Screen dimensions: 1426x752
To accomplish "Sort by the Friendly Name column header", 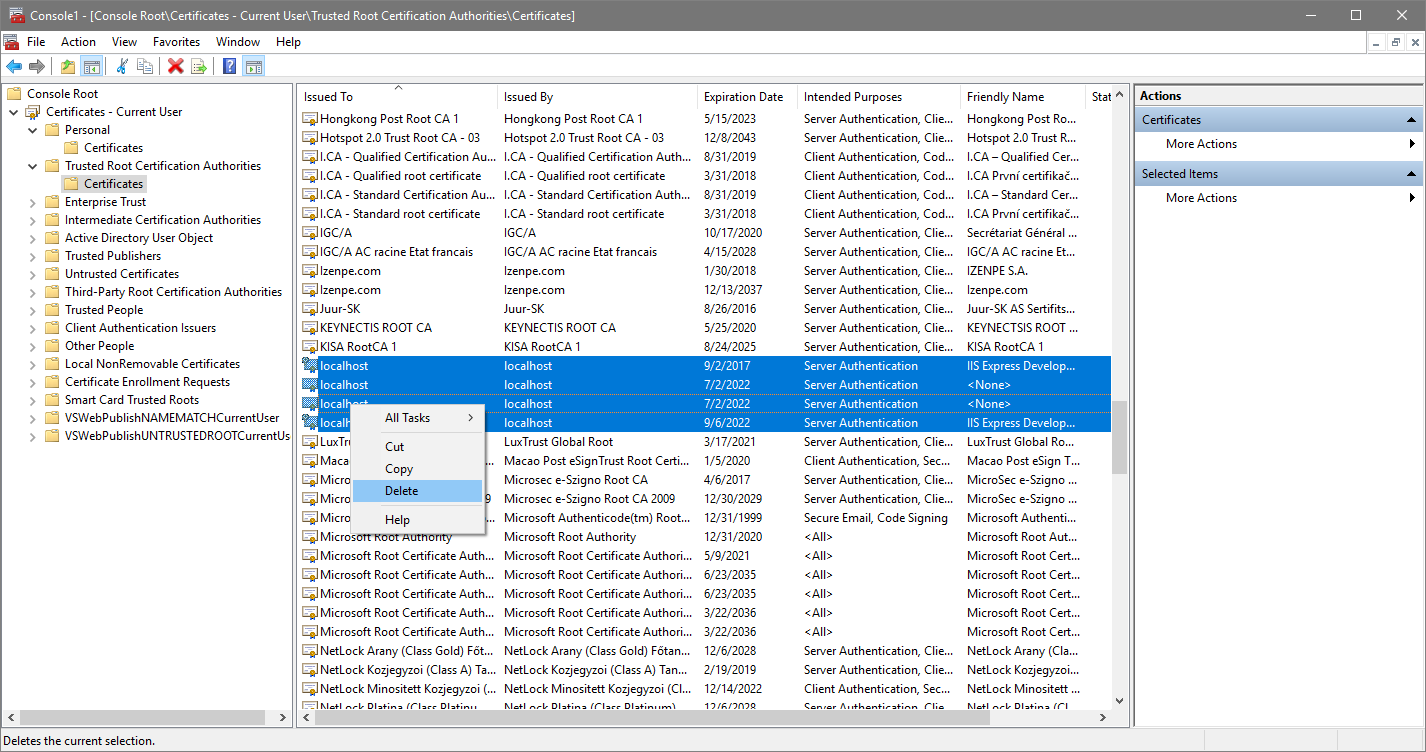I will [1024, 97].
